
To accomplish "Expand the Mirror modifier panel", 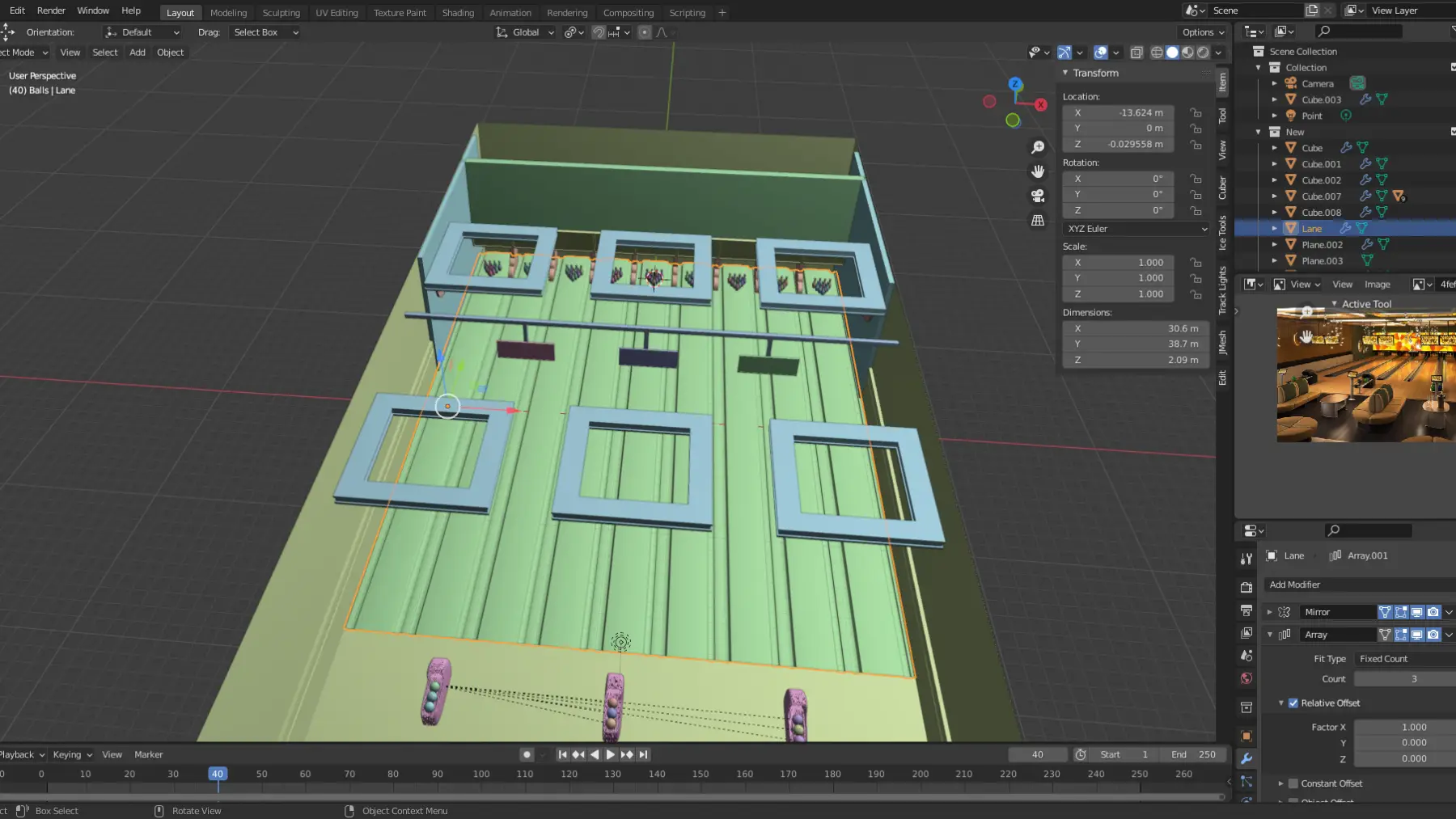I will 1269,612.
